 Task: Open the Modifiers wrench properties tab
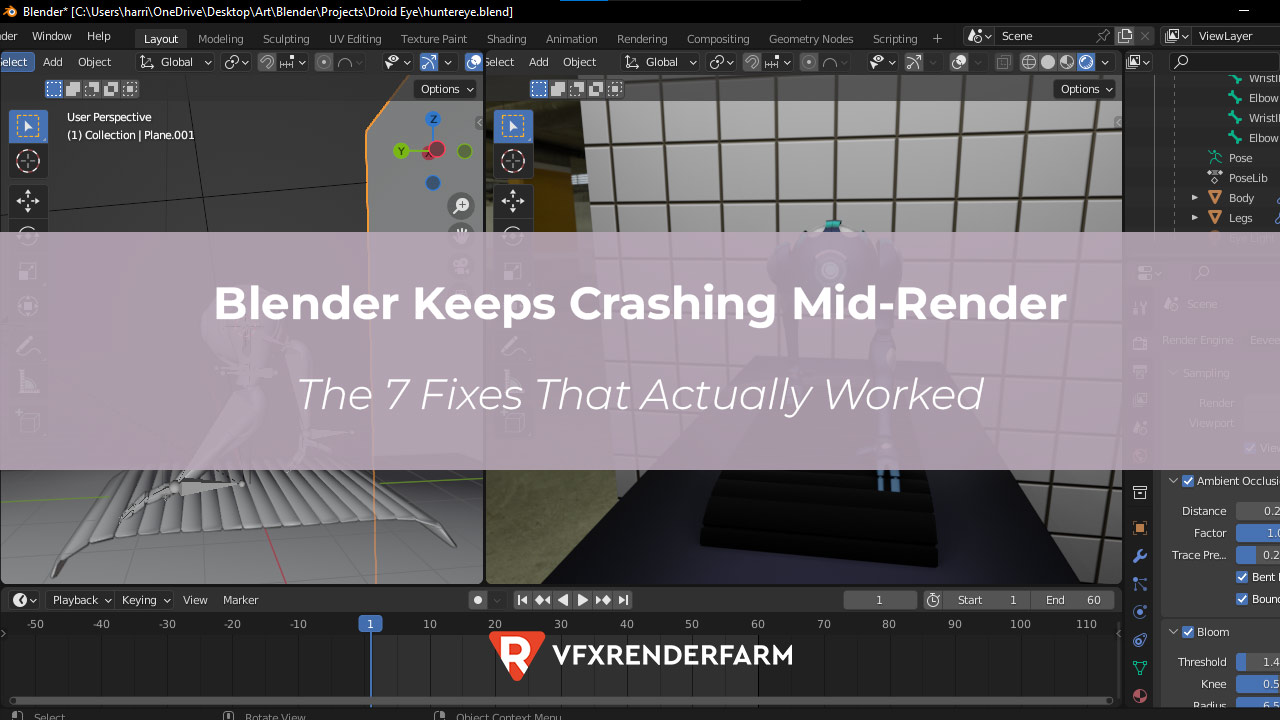1139,556
